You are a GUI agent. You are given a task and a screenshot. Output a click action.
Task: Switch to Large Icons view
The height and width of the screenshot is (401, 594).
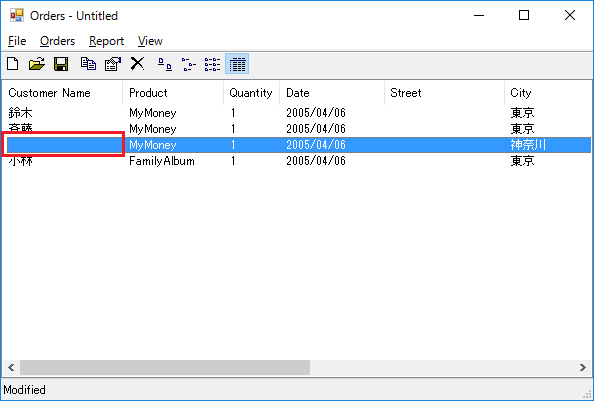click(164, 64)
